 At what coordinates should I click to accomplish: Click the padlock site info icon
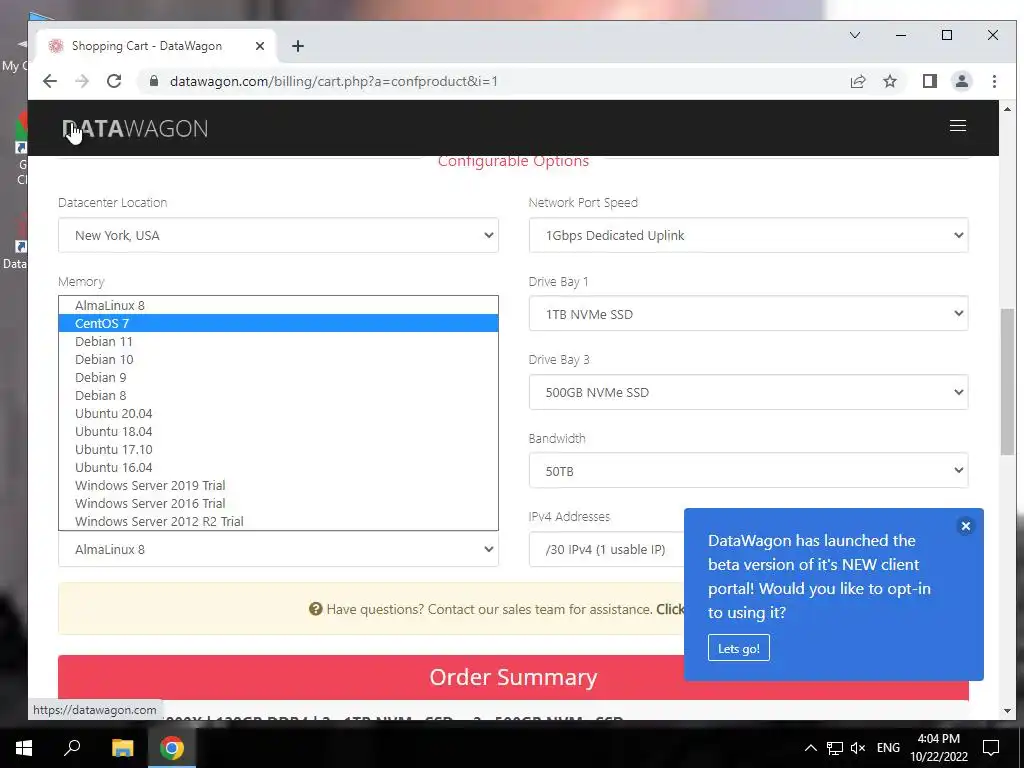tap(153, 81)
